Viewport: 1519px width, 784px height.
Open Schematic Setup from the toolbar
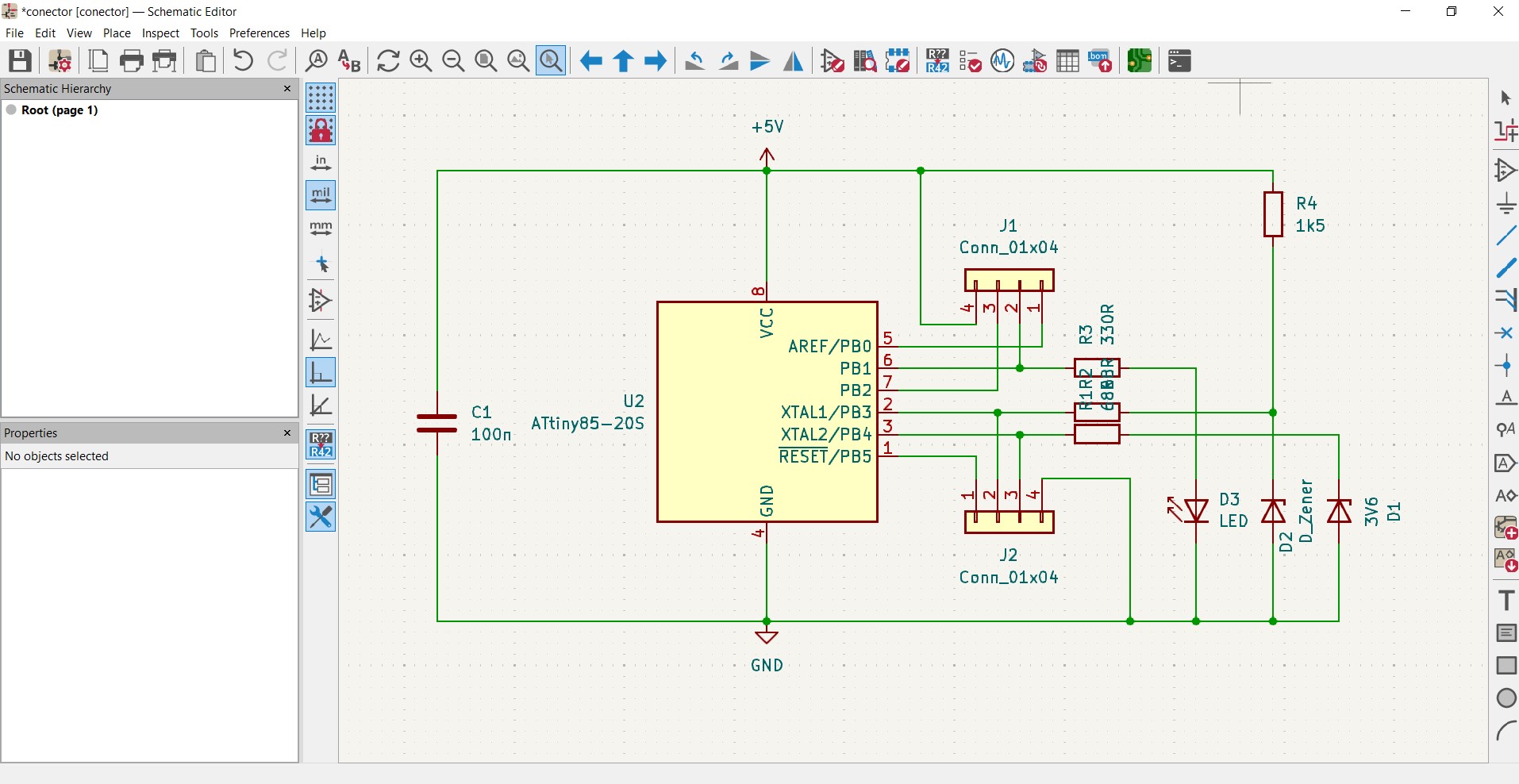pyautogui.click(x=60, y=60)
